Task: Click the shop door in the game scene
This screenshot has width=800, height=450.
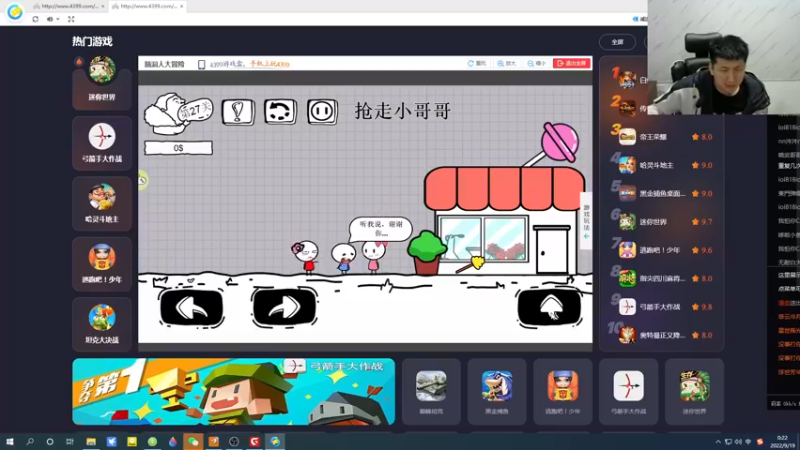Action: pyautogui.click(x=552, y=249)
